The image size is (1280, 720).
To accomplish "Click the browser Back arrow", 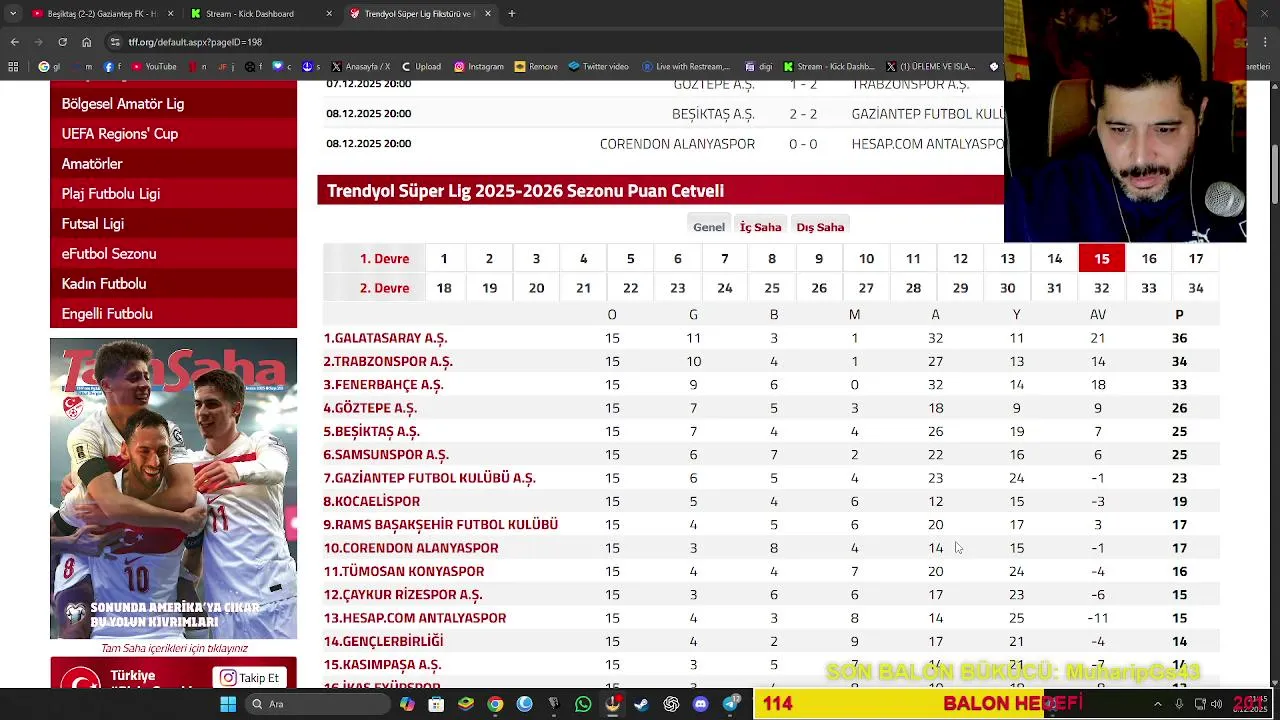I will (14, 42).
